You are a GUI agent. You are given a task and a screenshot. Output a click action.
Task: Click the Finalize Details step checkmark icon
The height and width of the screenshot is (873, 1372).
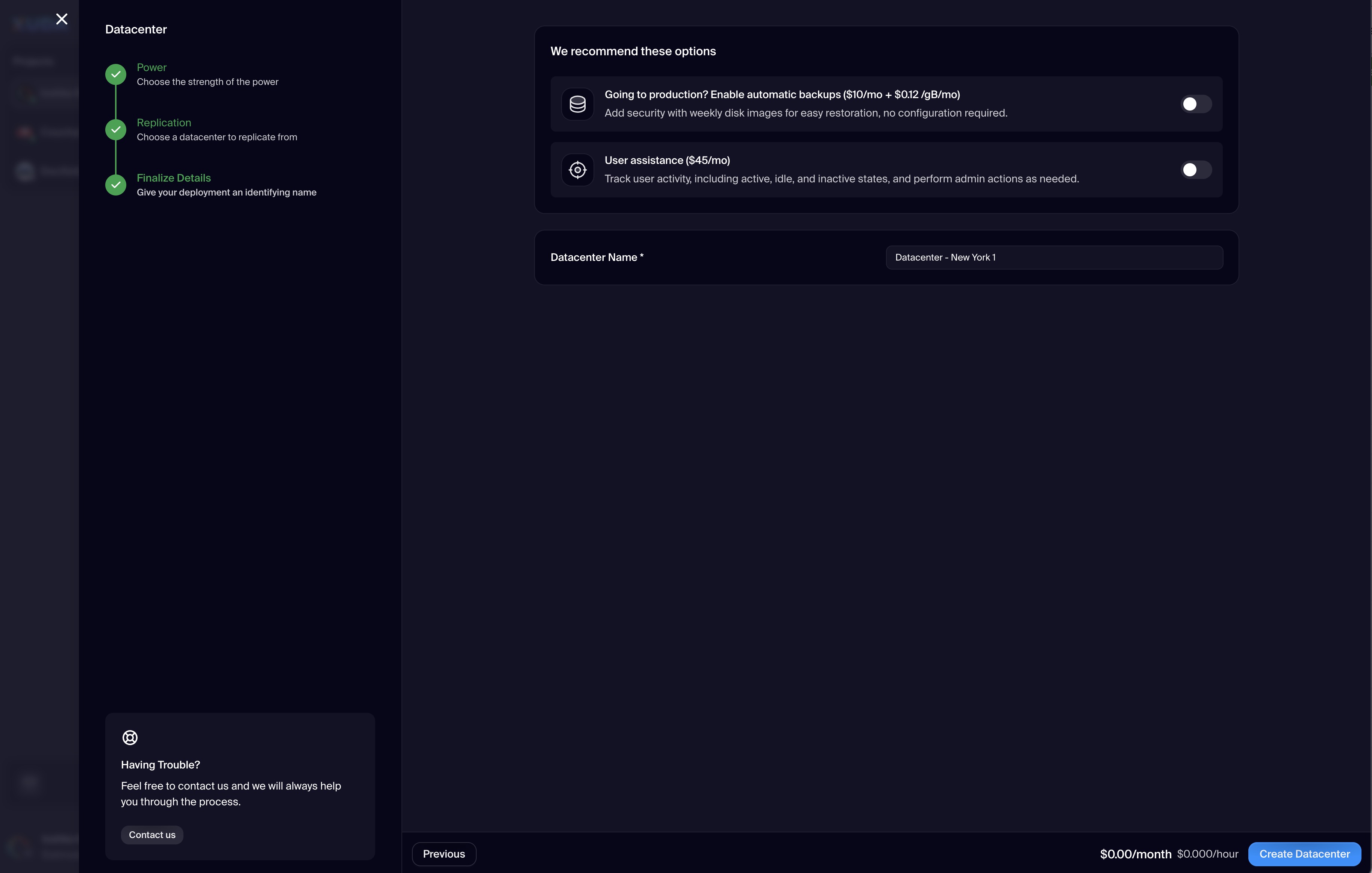click(x=116, y=185)
